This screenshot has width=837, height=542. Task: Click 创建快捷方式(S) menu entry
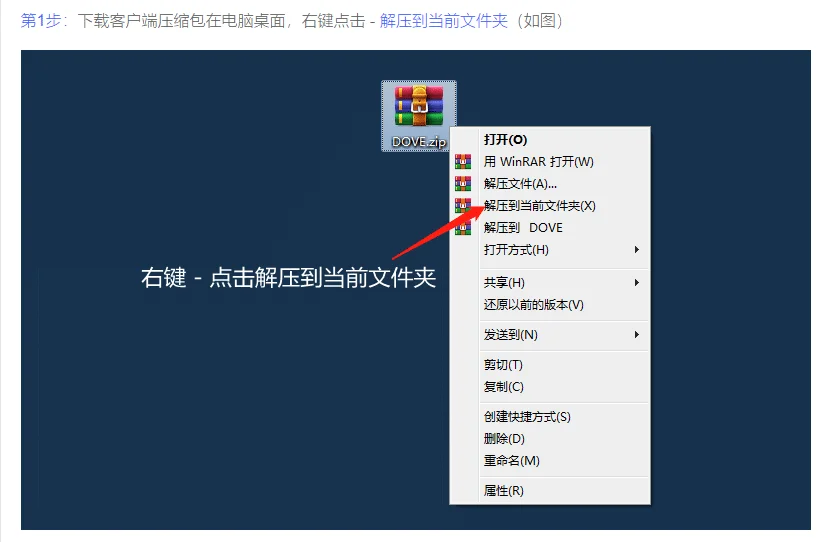tap(527, 417)
